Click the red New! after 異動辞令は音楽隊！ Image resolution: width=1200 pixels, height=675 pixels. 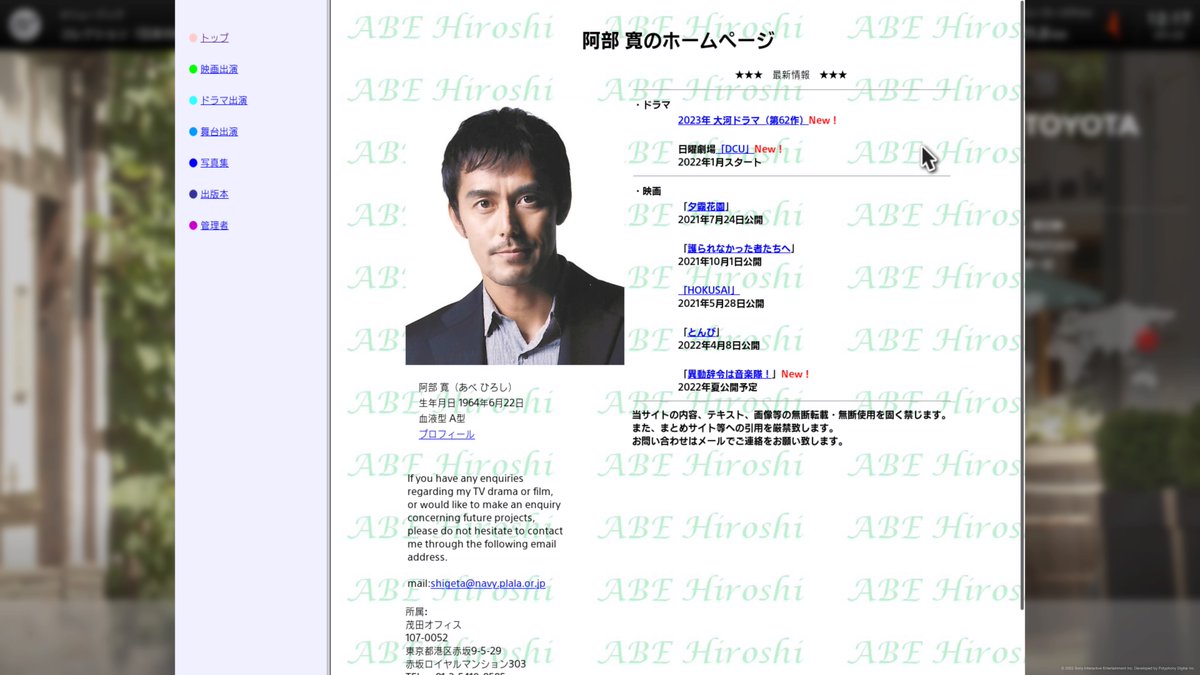click(795, 374)
